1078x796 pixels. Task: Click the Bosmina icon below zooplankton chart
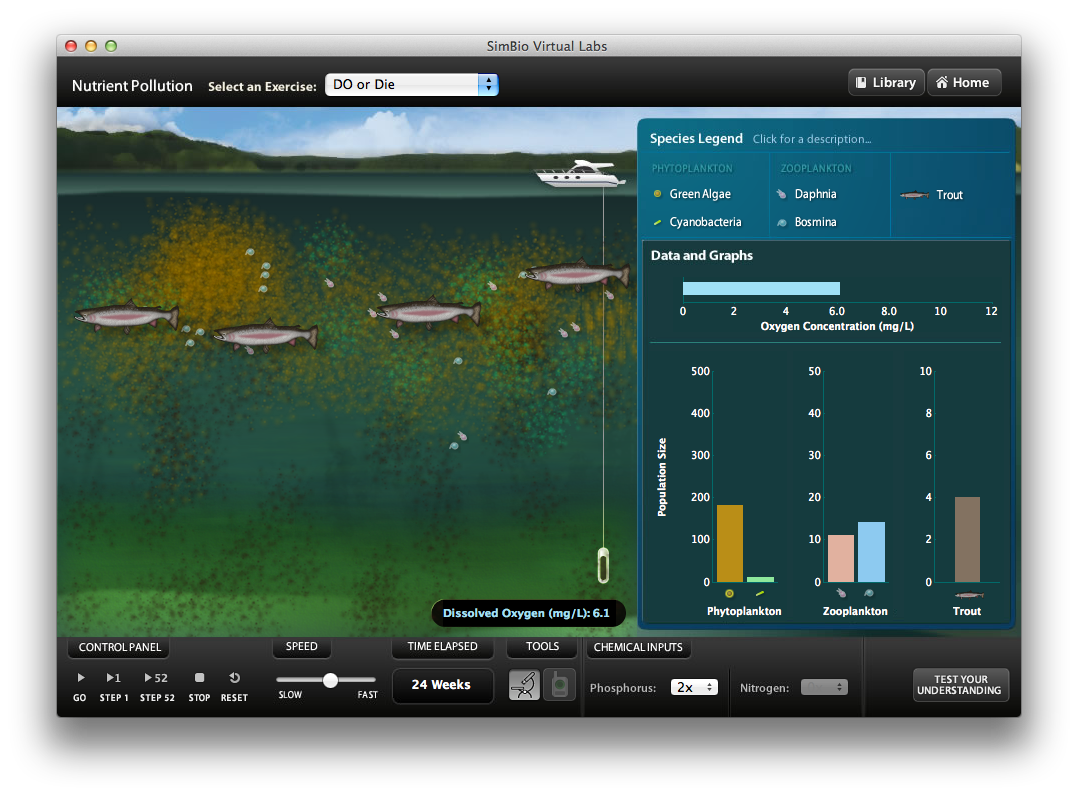(869, 593)
